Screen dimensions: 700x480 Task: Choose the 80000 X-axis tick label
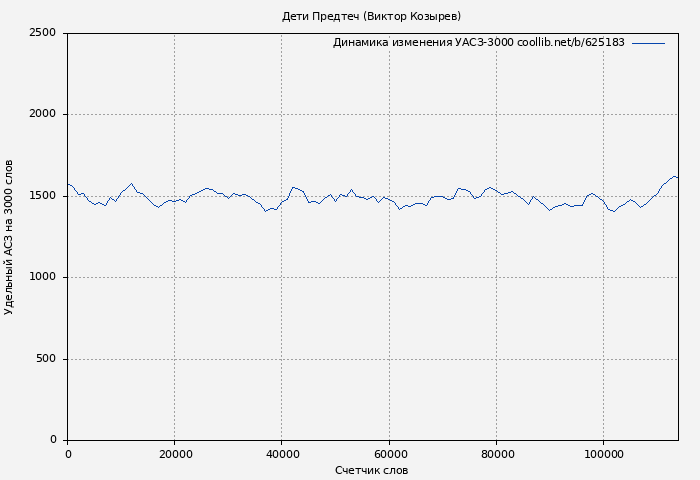pyautogui.click(x=497, y=454)
